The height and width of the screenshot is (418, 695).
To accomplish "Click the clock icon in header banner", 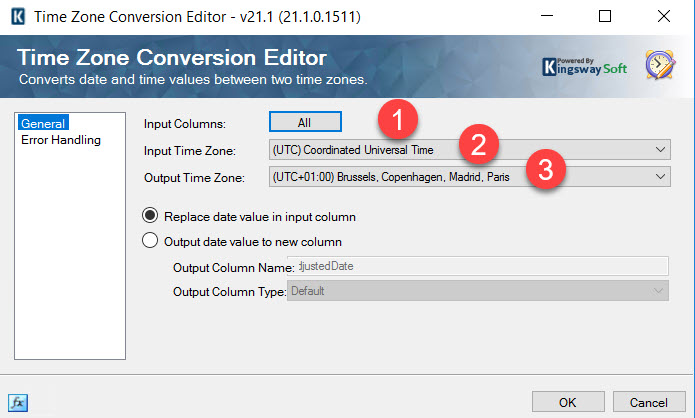I will [662, 64].
